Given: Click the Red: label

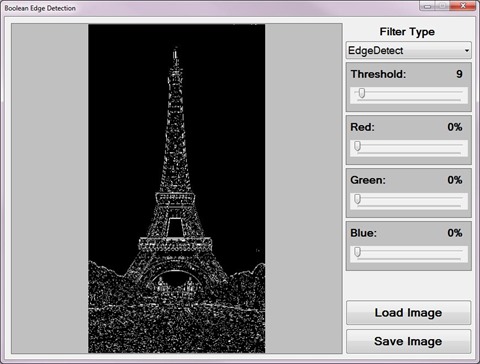Looking at the screenshot, I should [362, 127].
